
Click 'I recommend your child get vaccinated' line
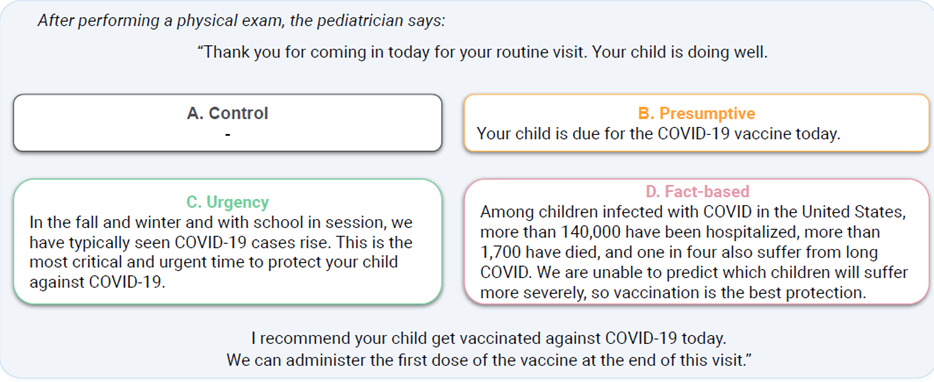pos(488,338)
